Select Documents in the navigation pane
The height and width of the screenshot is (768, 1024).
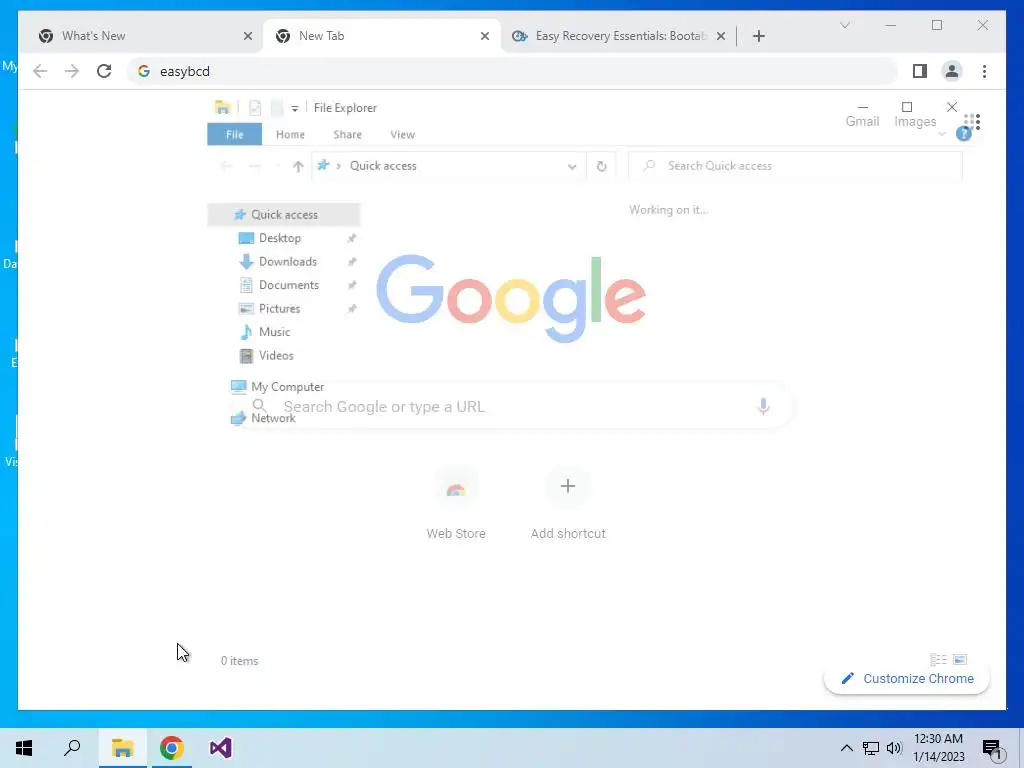289,285
